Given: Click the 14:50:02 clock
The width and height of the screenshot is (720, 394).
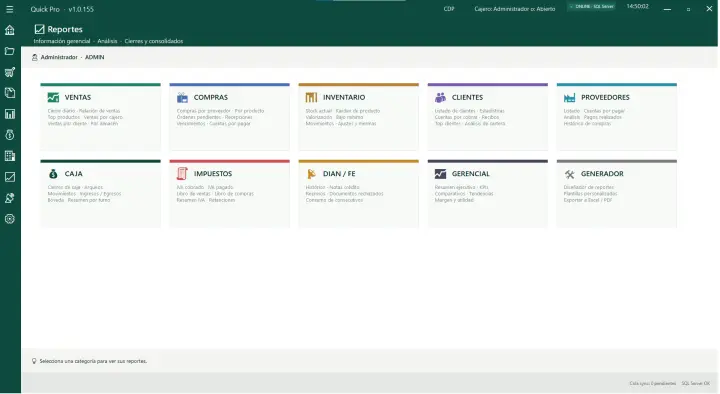Looking at the screenshot, I should 638,6.
